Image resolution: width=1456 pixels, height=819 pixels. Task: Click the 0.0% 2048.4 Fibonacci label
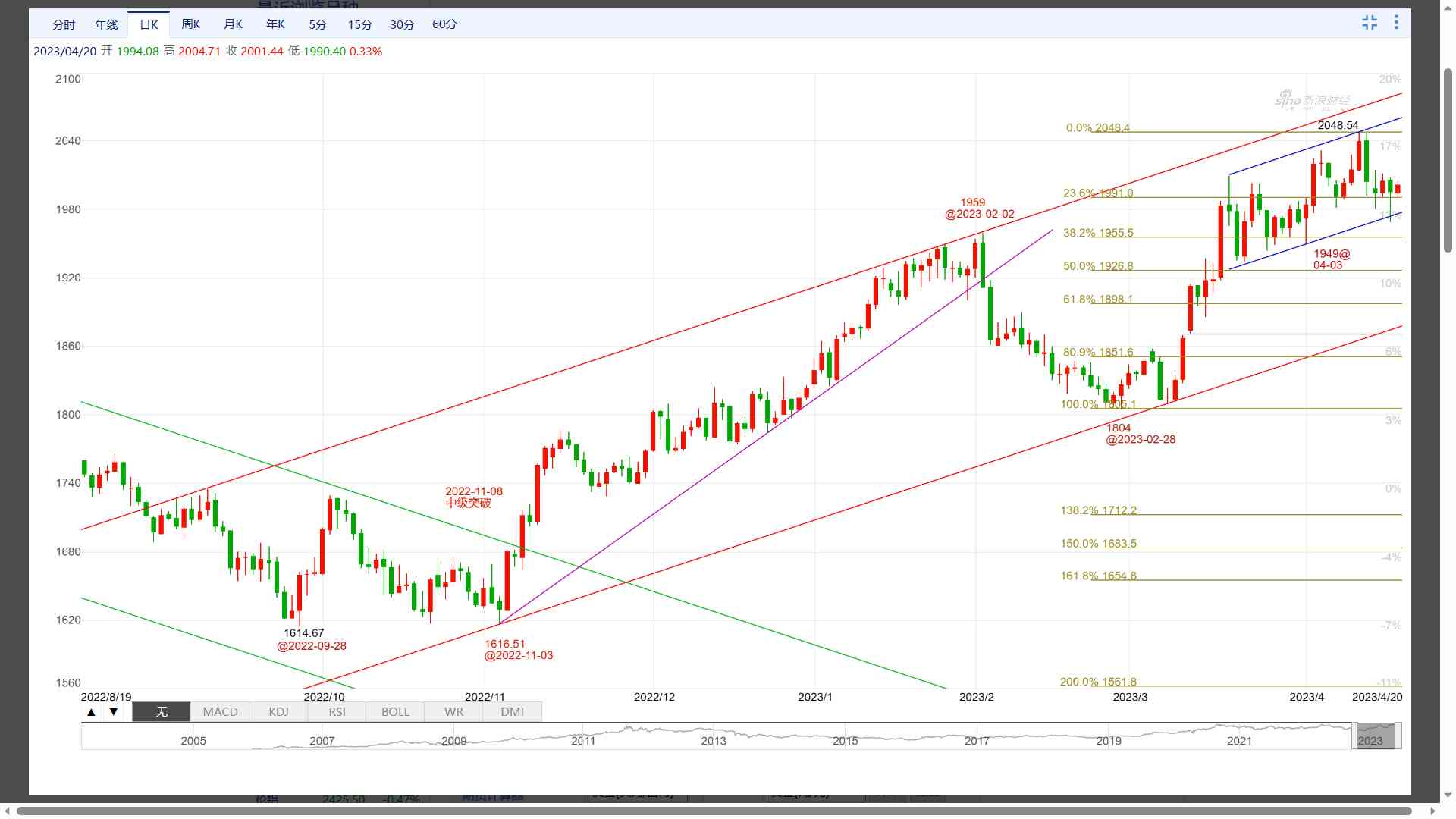(x=1098, y=128)
